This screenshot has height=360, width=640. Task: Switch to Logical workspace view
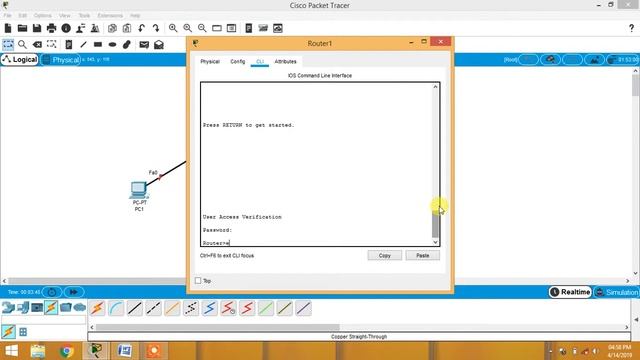point(20,60)
